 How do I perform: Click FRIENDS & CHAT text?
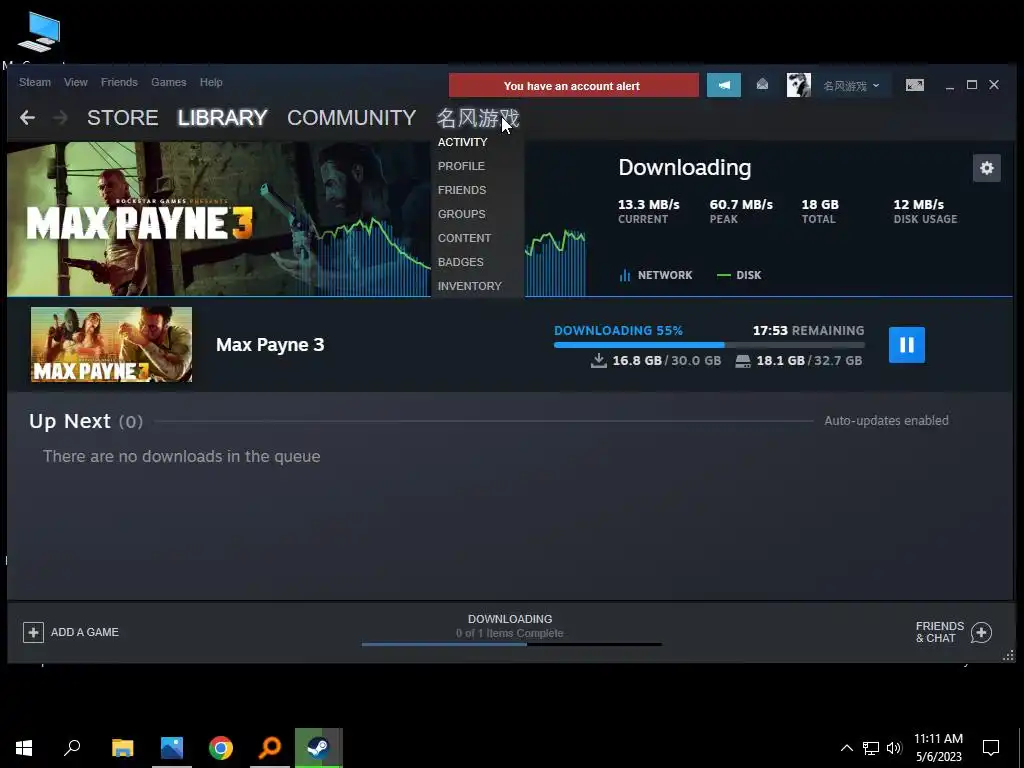pyautogui.click(x=939, y=632)
